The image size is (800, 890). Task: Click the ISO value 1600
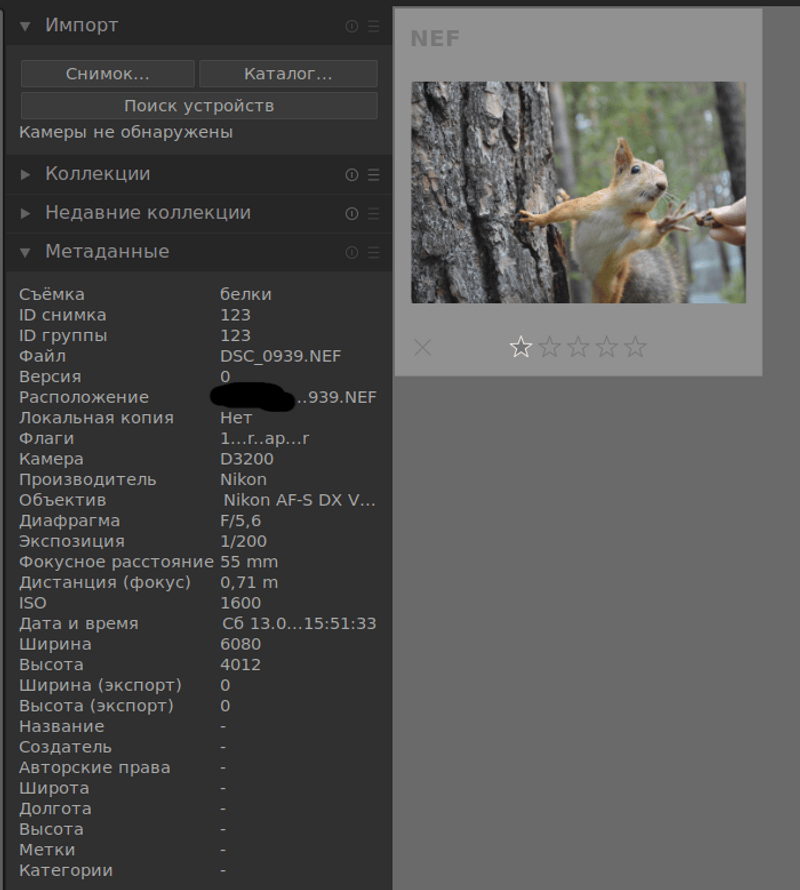click(x=241, y=603)
